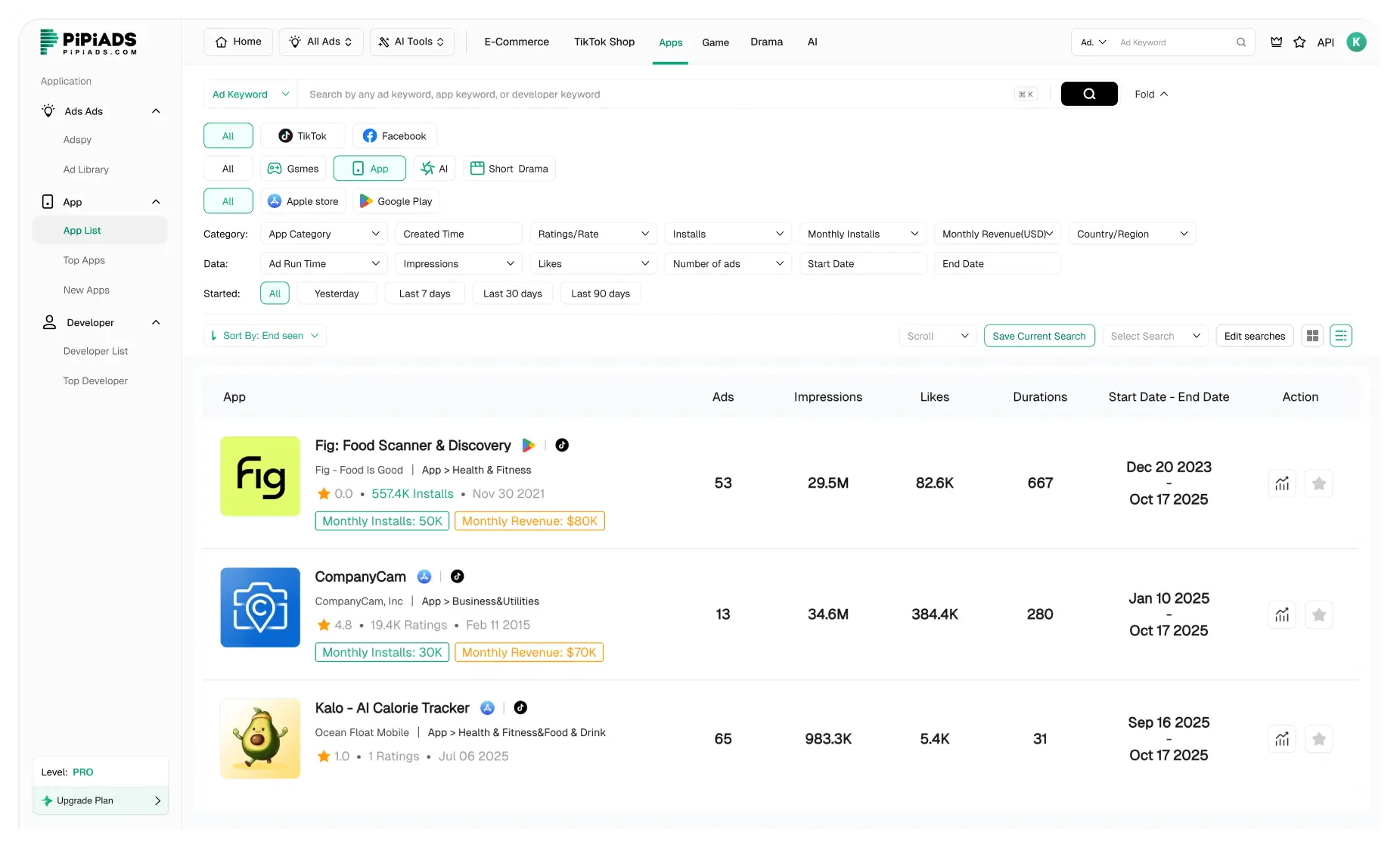
Task: Open the Top Apps page in sidebar
Action: (x=84, y=260)
